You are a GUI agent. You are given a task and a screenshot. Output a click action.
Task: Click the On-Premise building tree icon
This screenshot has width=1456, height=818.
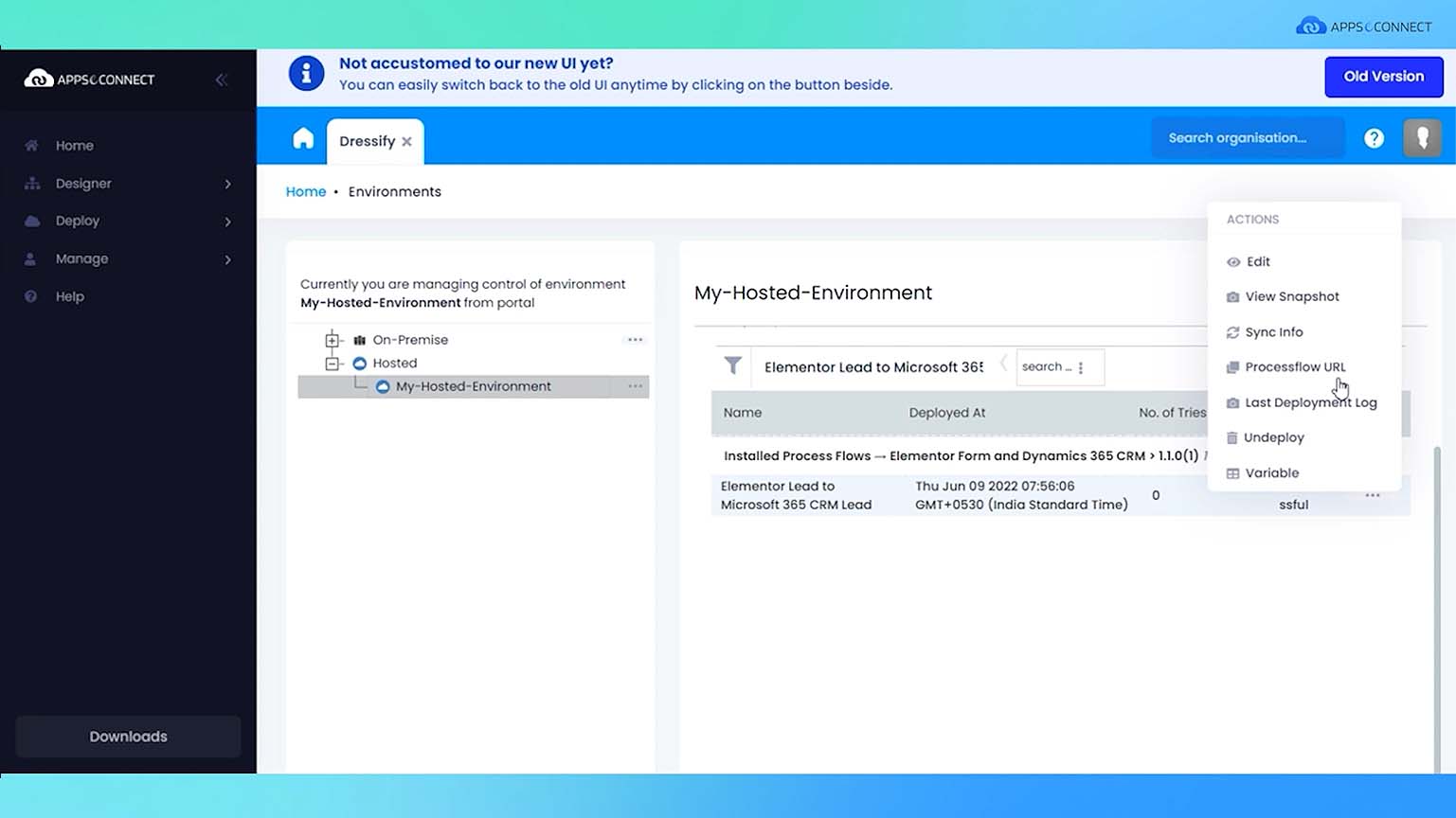pyautogui.click(x=359, y=340)
